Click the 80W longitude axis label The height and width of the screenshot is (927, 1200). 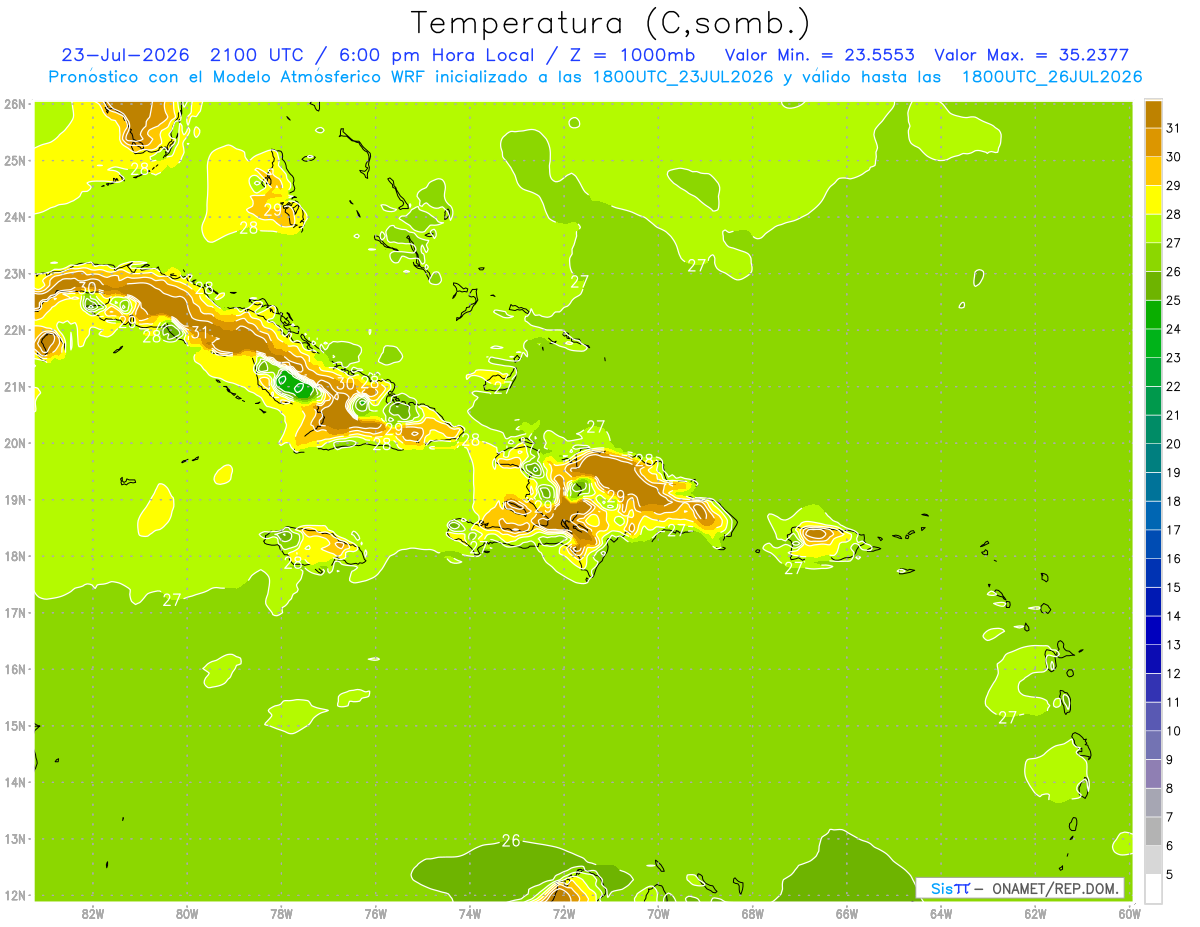pyautogui.click(x=187, y=913)
